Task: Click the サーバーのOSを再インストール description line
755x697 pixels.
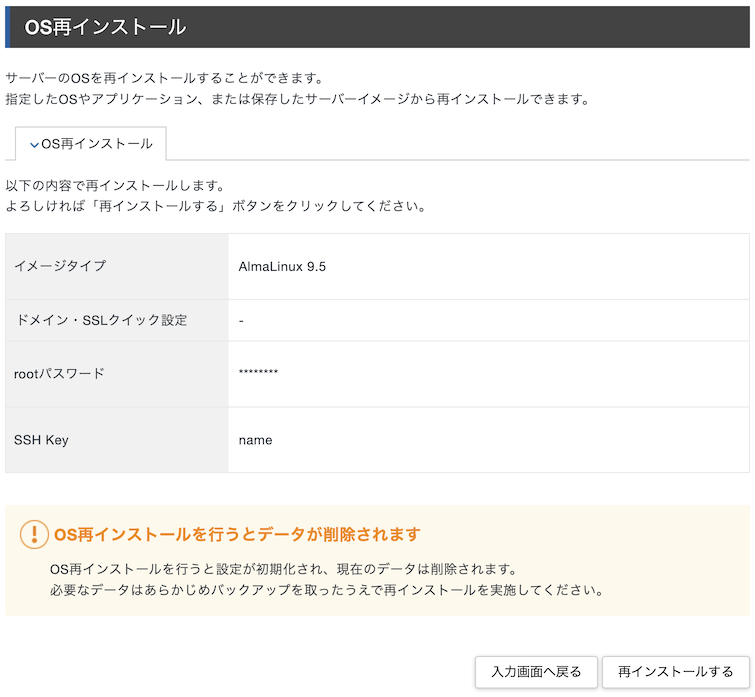Action: [x=165, y=78]
